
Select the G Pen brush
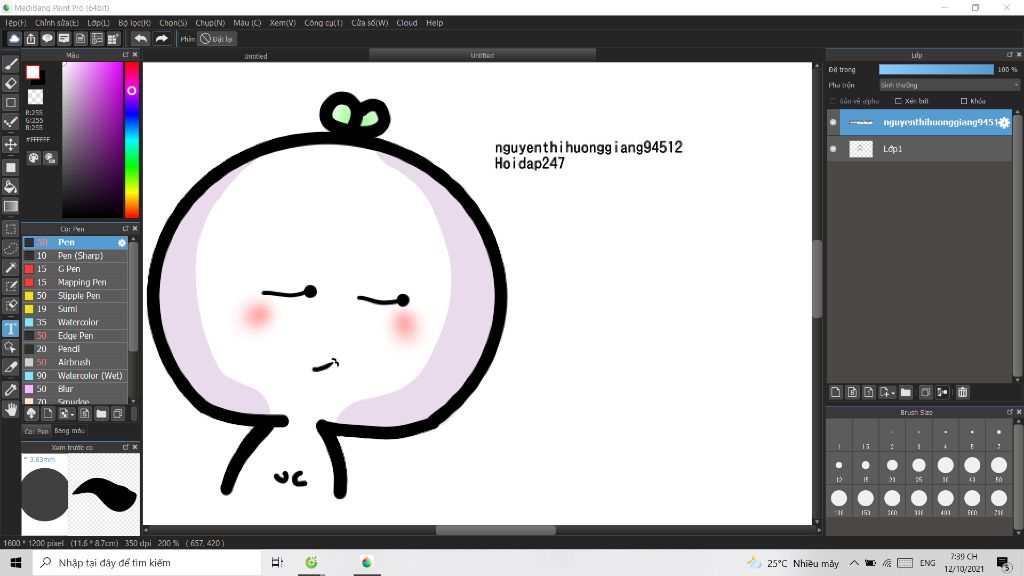(76, 269)
